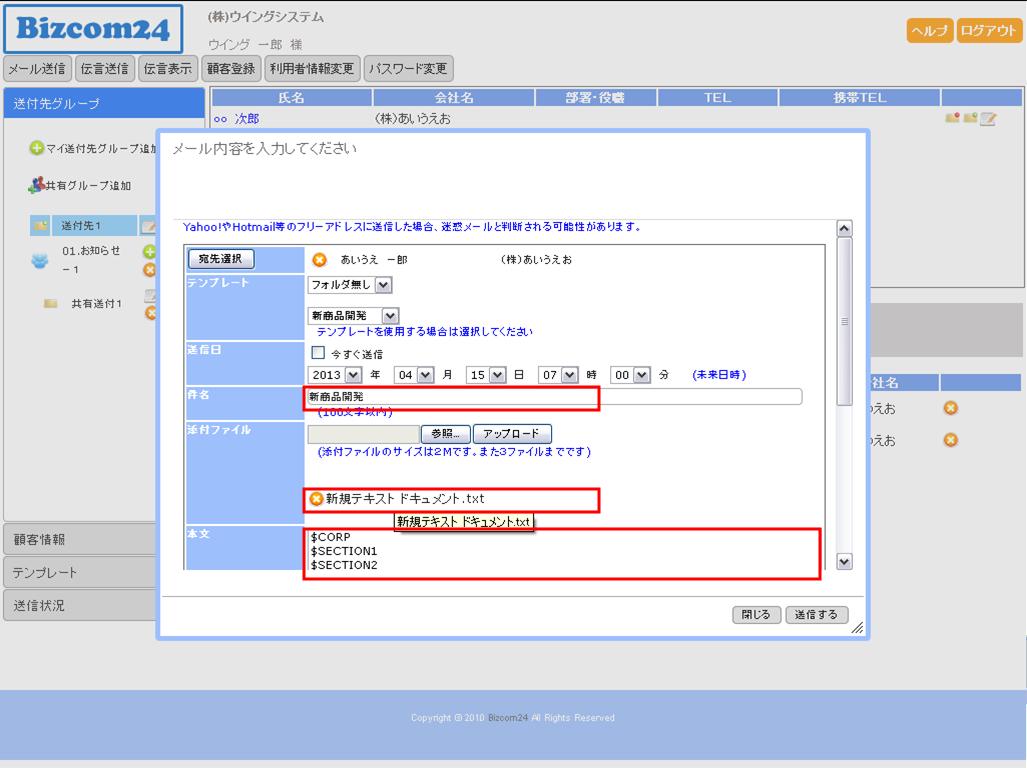
Task: Switch to the 顧客登録 menu tab
Action: tap(232, 69)
